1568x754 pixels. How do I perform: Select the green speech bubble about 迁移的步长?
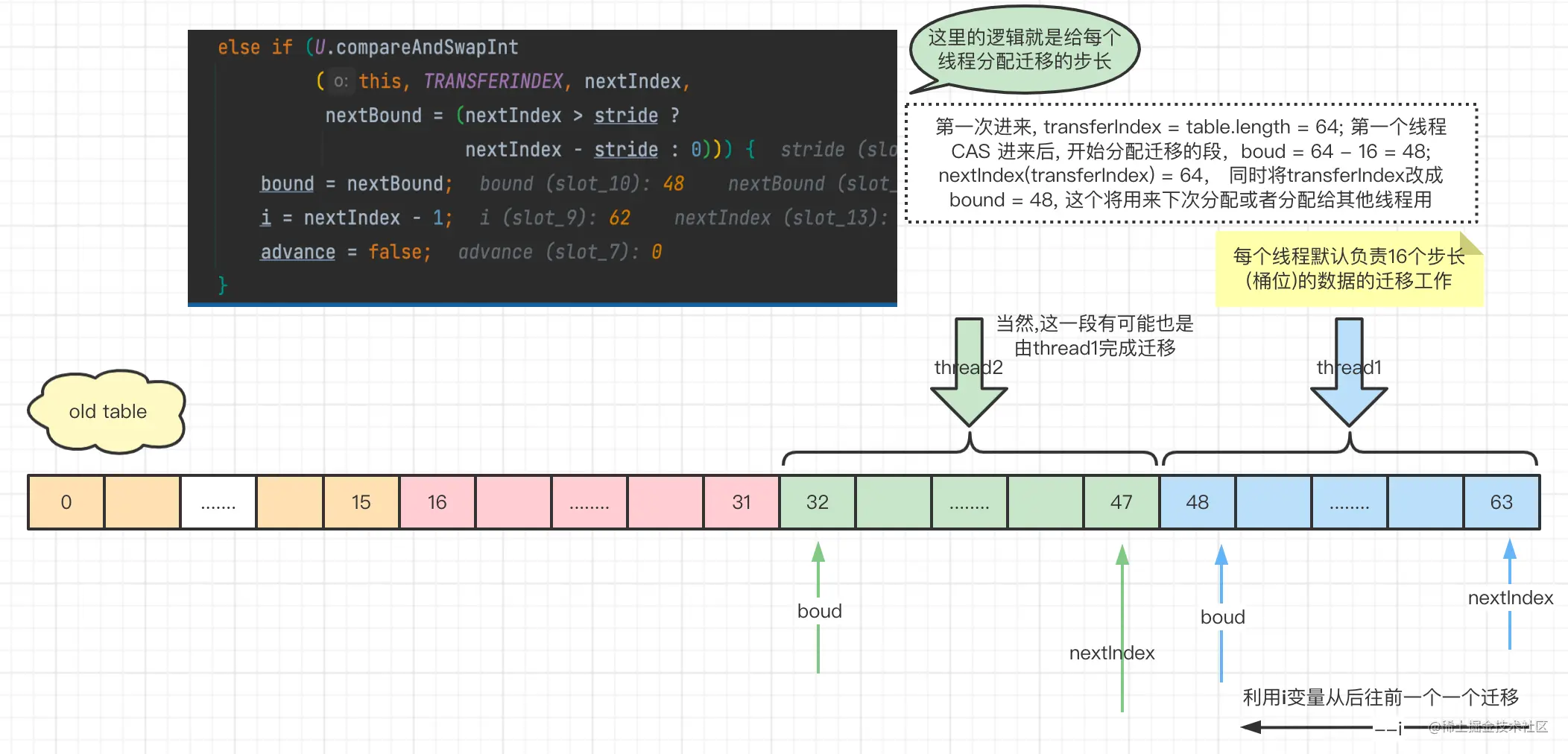1025,49
